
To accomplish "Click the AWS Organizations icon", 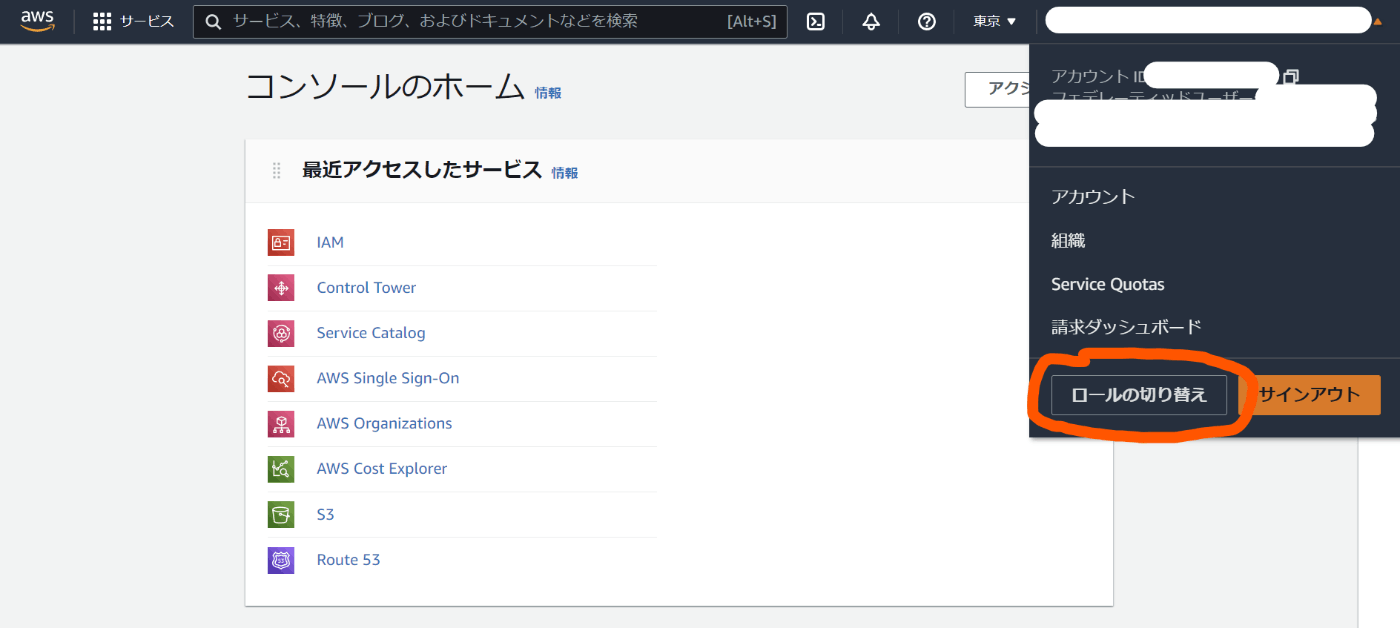I will tap(281, 424).
